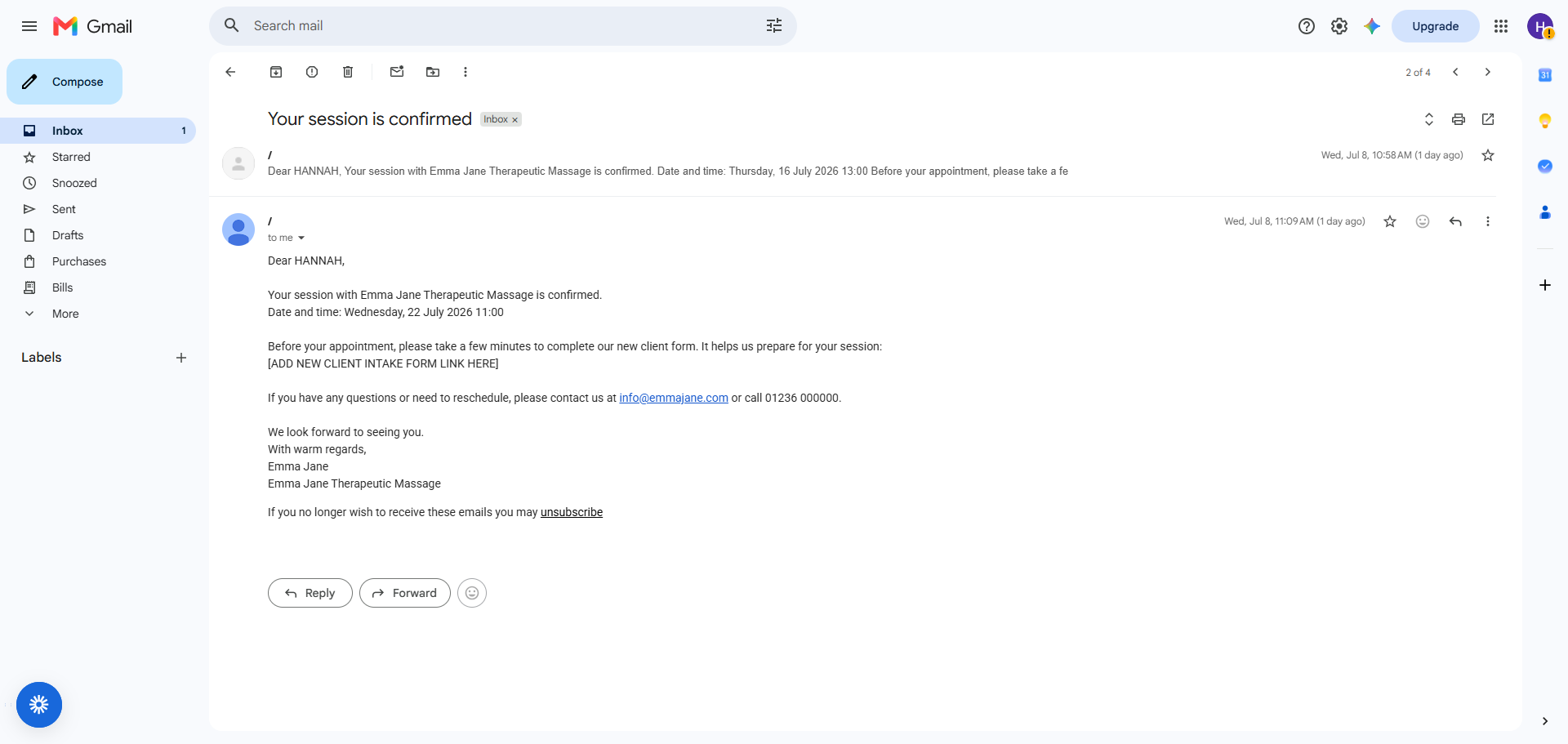Click the unsubscribe link
Image resolution: width=1568 pixels, height=744 pixels.
[x=572, y=512]
